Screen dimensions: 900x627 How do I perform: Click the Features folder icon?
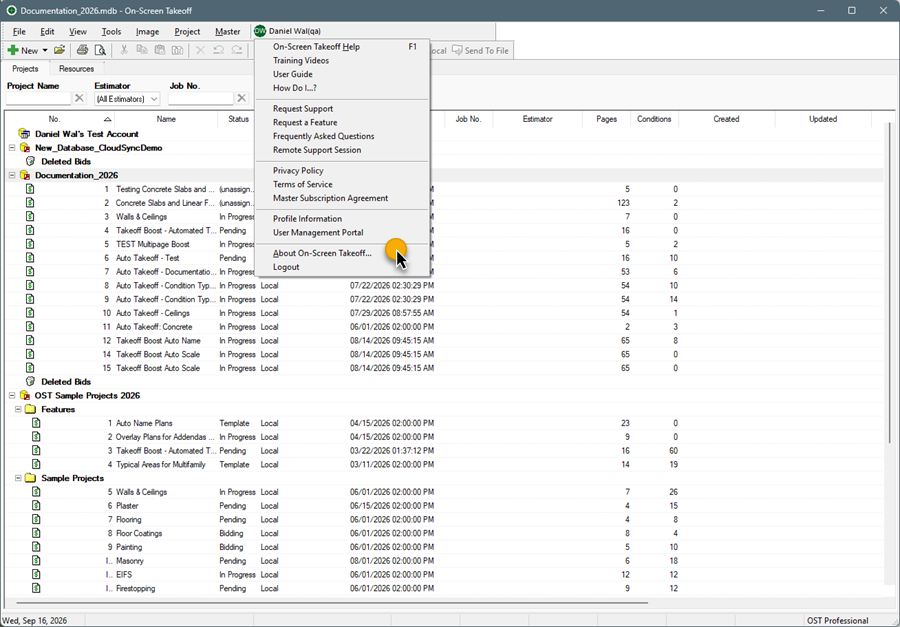coord(30,409)
